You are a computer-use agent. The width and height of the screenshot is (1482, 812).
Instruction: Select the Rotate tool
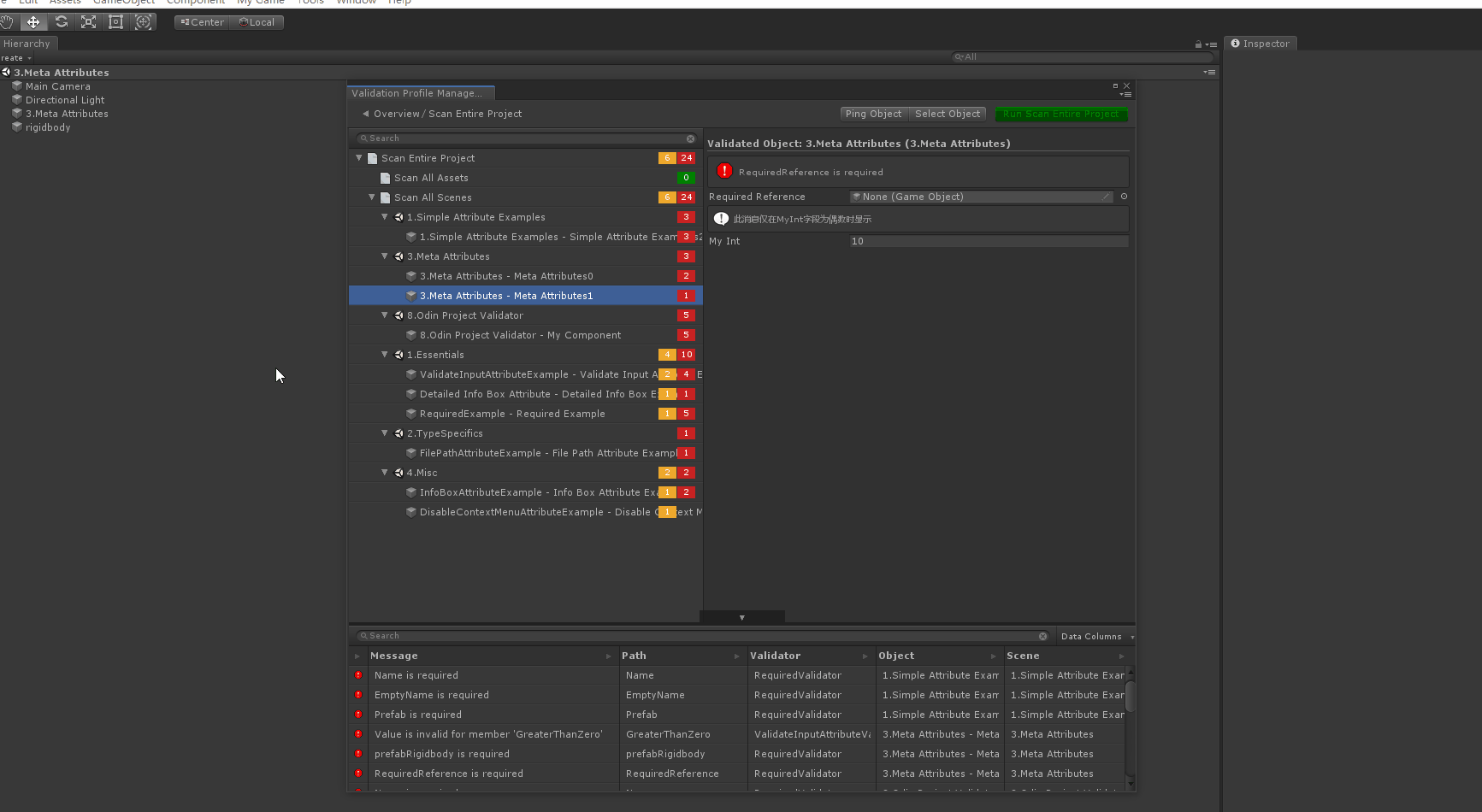pyautogui.click(x=61, y=22)
